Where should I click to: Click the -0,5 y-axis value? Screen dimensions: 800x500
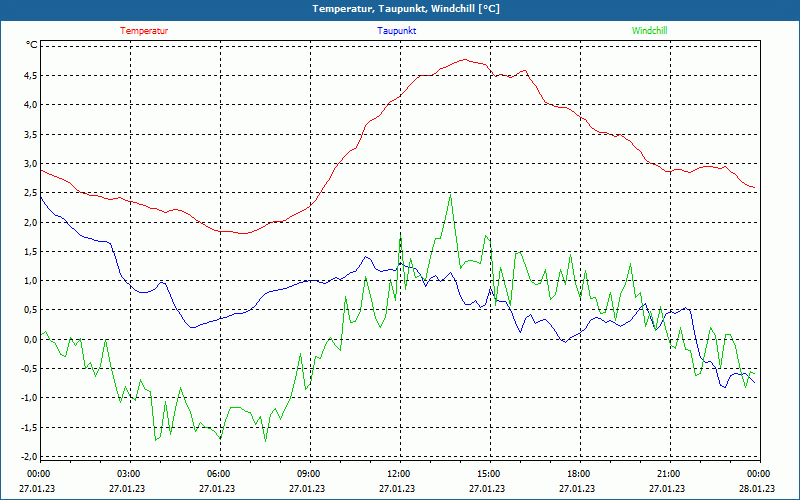coord(29,368)
